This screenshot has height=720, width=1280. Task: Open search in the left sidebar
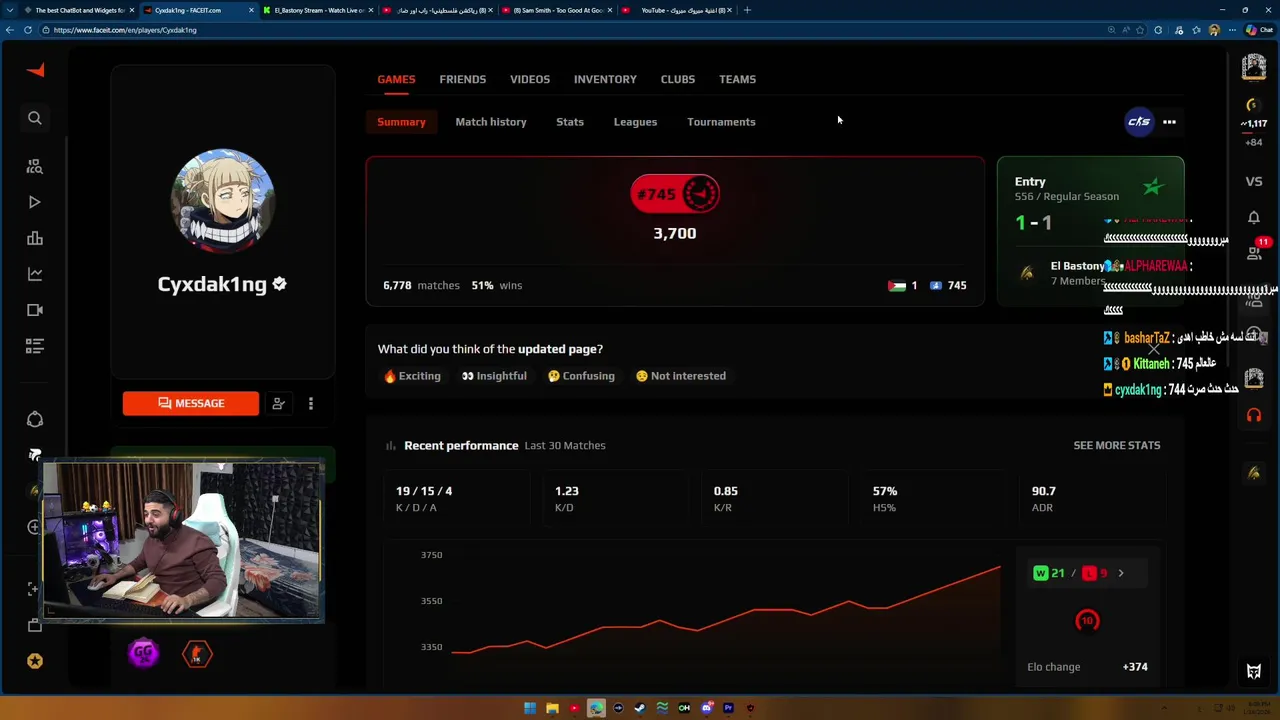click(35, 118)
